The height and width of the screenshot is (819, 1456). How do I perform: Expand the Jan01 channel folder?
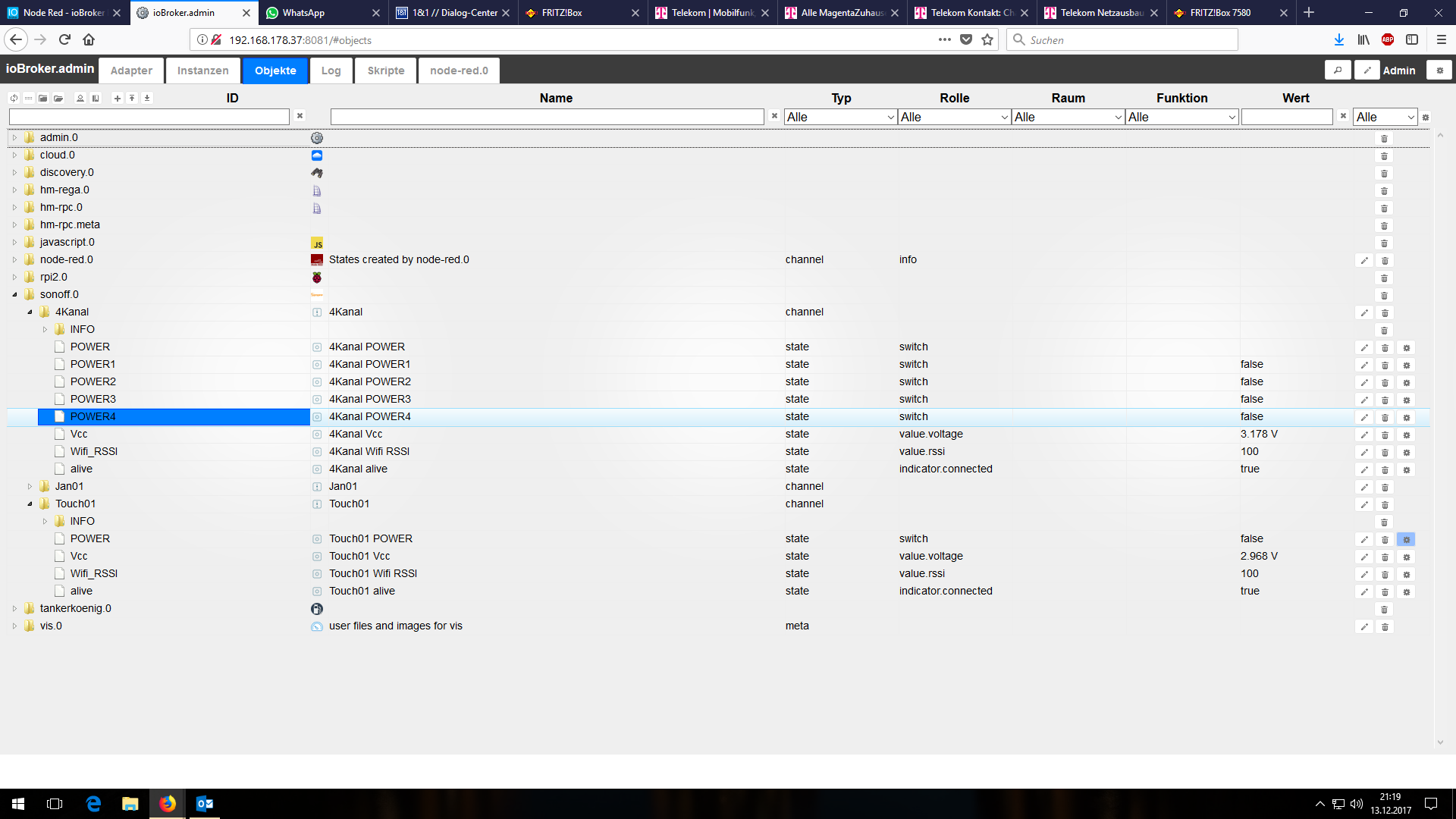pos(30,486)
